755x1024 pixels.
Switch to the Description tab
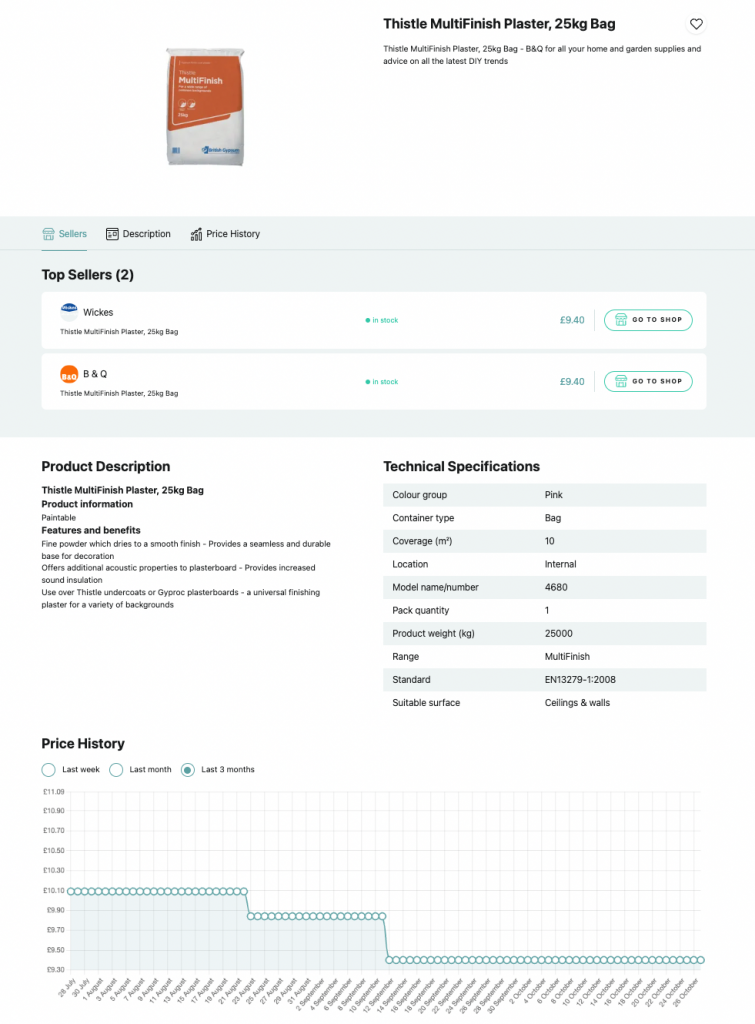138,234
